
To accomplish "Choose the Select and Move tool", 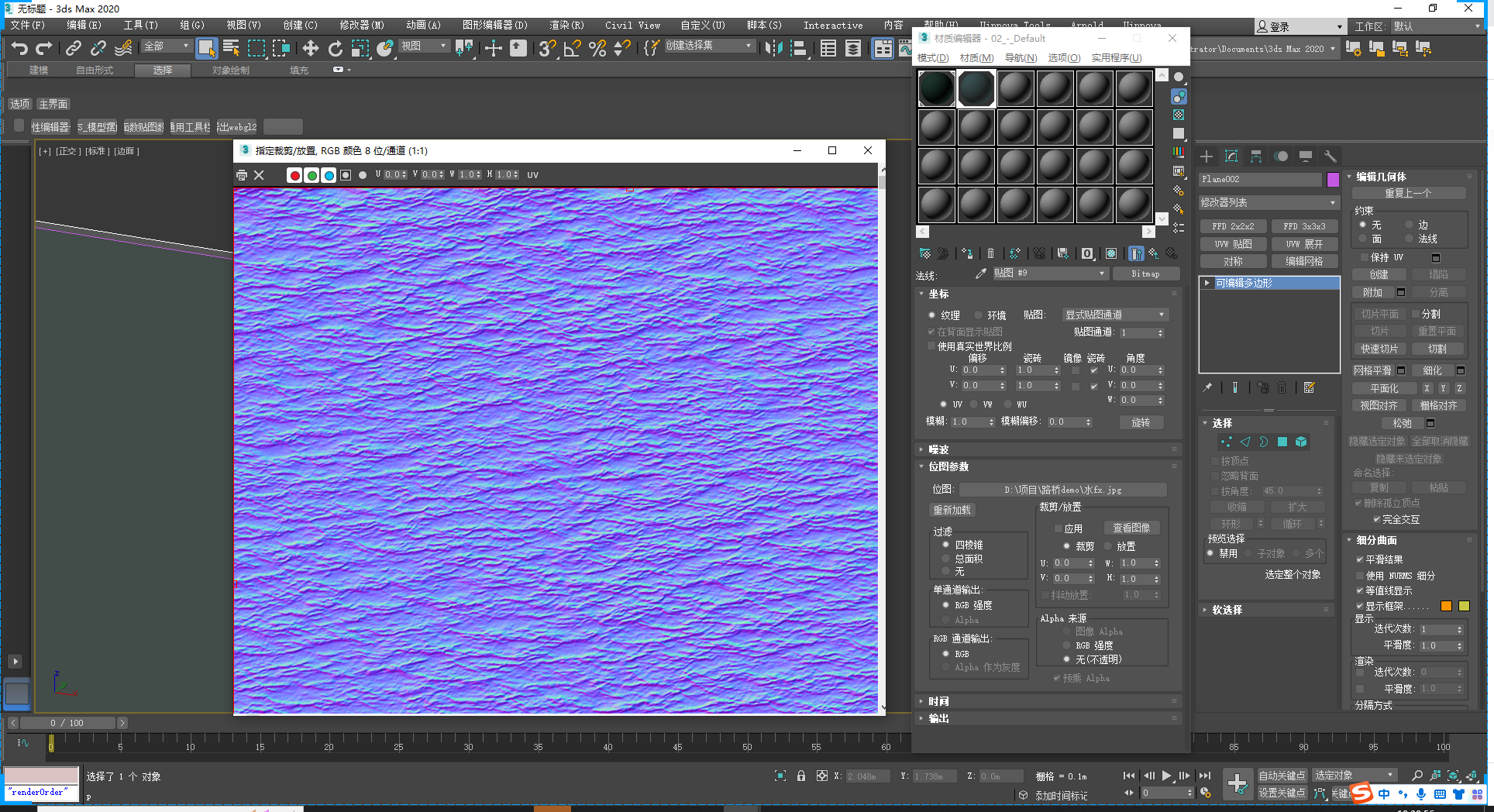I will (311, 49).
